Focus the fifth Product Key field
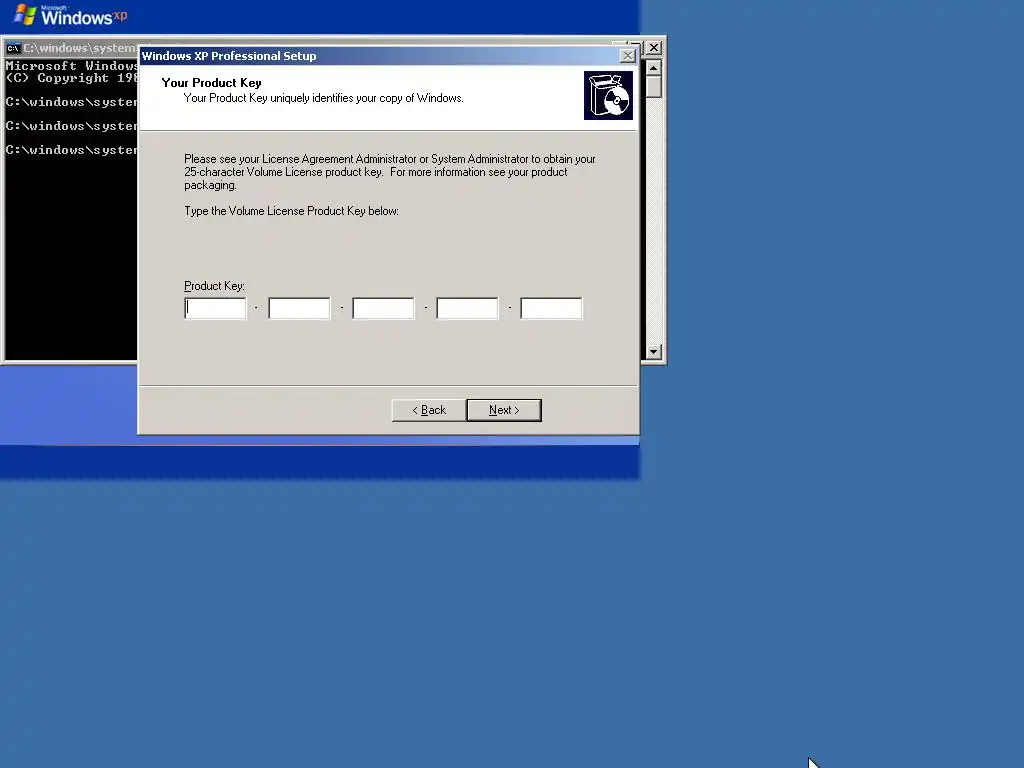 click(x=551, y=308)
